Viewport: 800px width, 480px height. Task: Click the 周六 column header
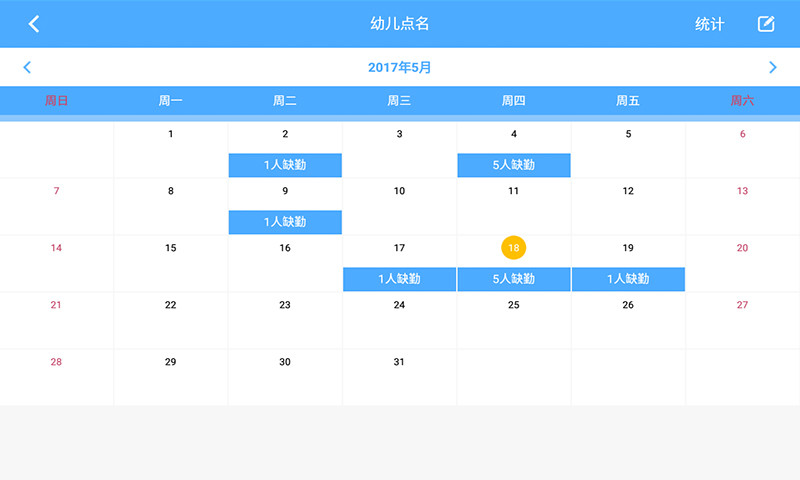pyautogui.click(x=742, y=101)
